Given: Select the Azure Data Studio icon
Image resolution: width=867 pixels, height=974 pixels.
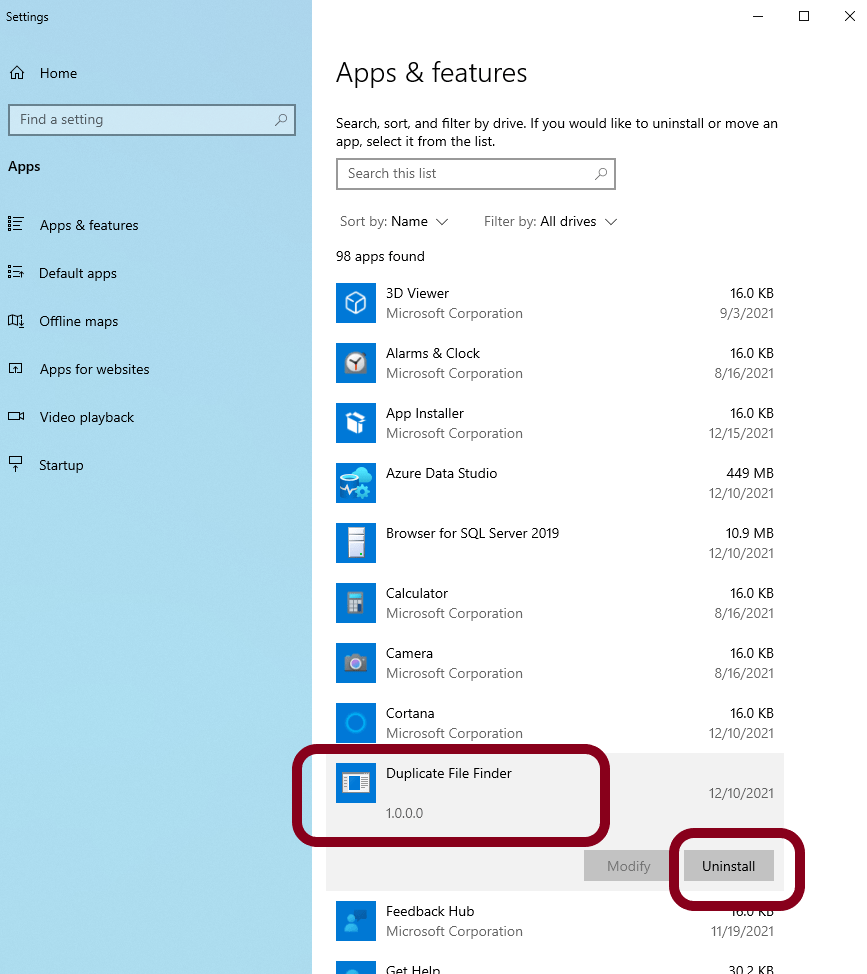Looking at the screenshot, I should (356, 483).
